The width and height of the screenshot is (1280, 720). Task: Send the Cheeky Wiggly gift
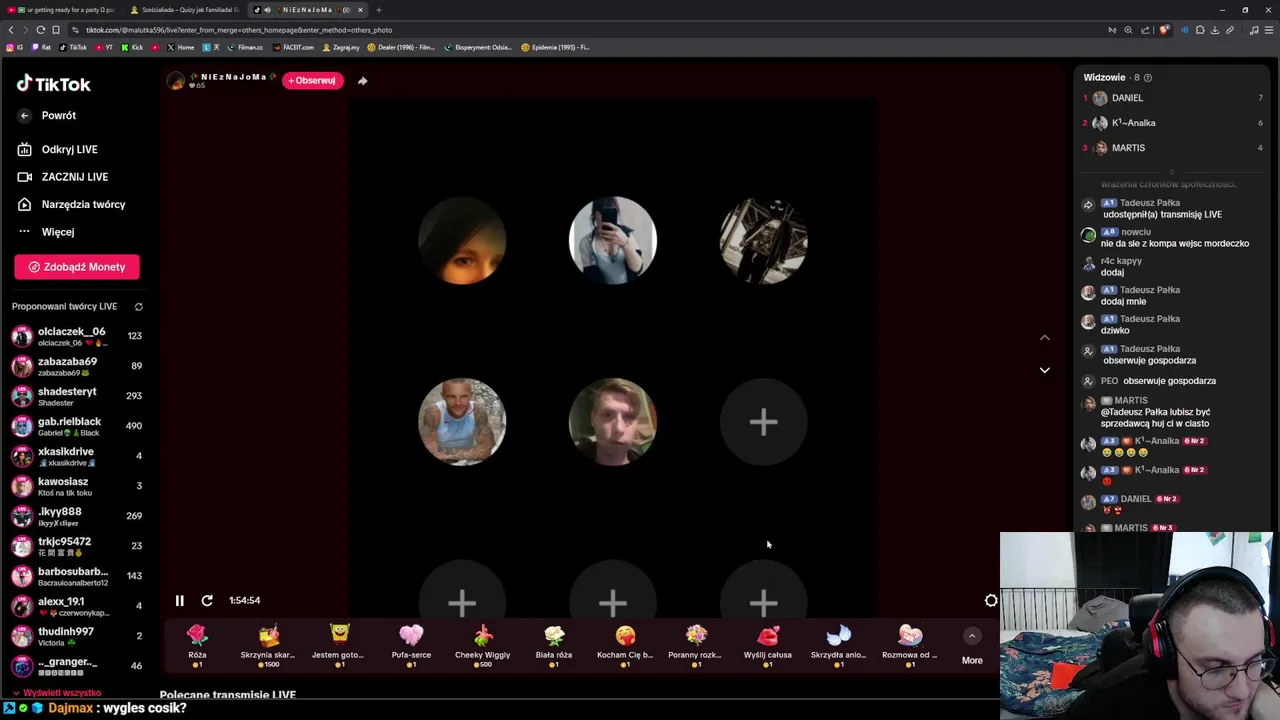[483, 645]
